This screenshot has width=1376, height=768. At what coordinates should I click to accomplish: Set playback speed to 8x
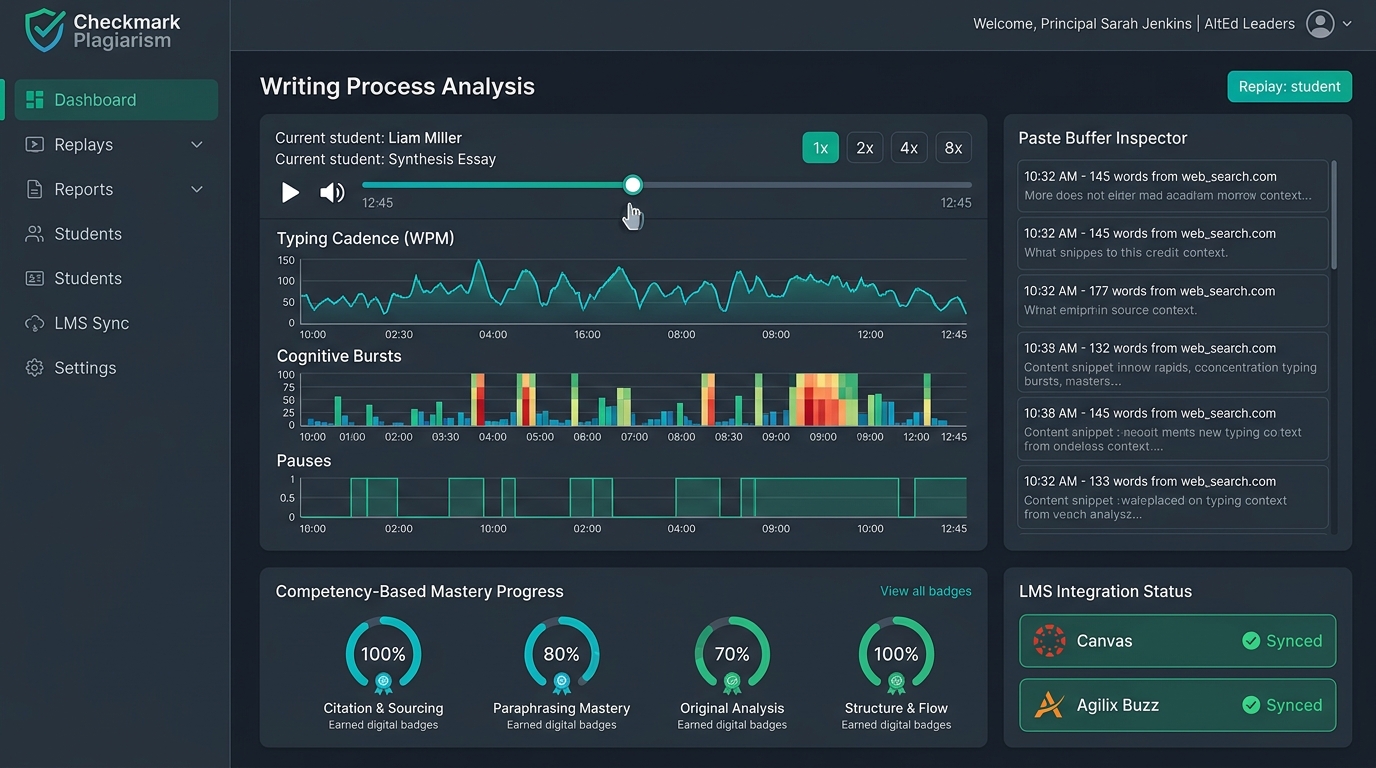[x=953, y=148]
